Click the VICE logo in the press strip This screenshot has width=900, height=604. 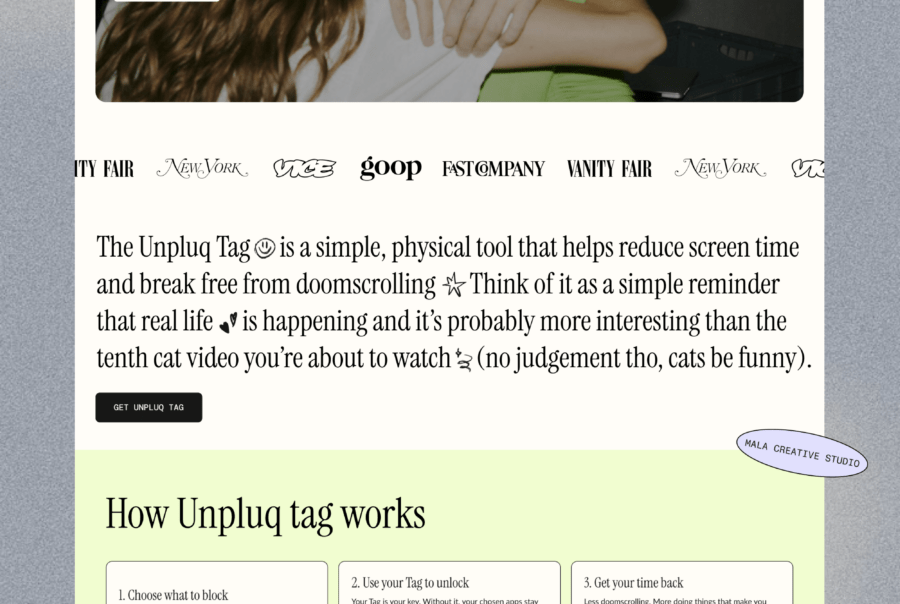304,167
